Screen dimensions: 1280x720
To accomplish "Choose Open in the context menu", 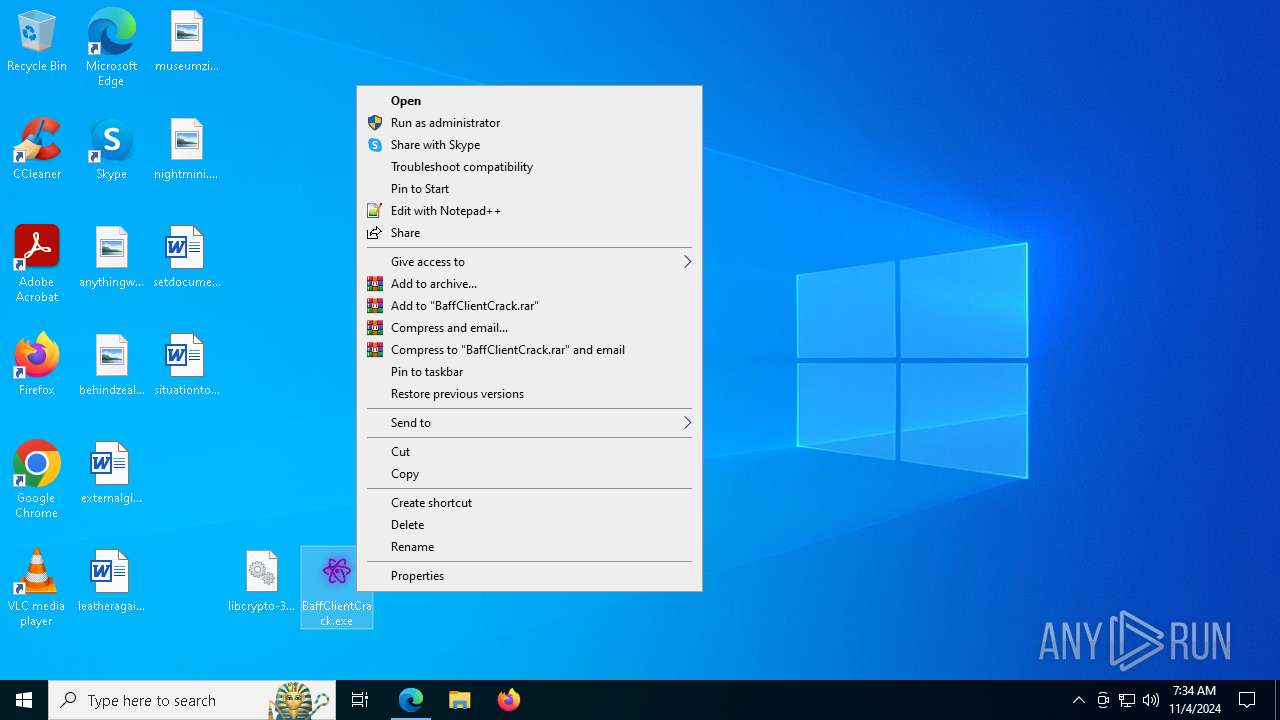I will (x=529, y=101).
